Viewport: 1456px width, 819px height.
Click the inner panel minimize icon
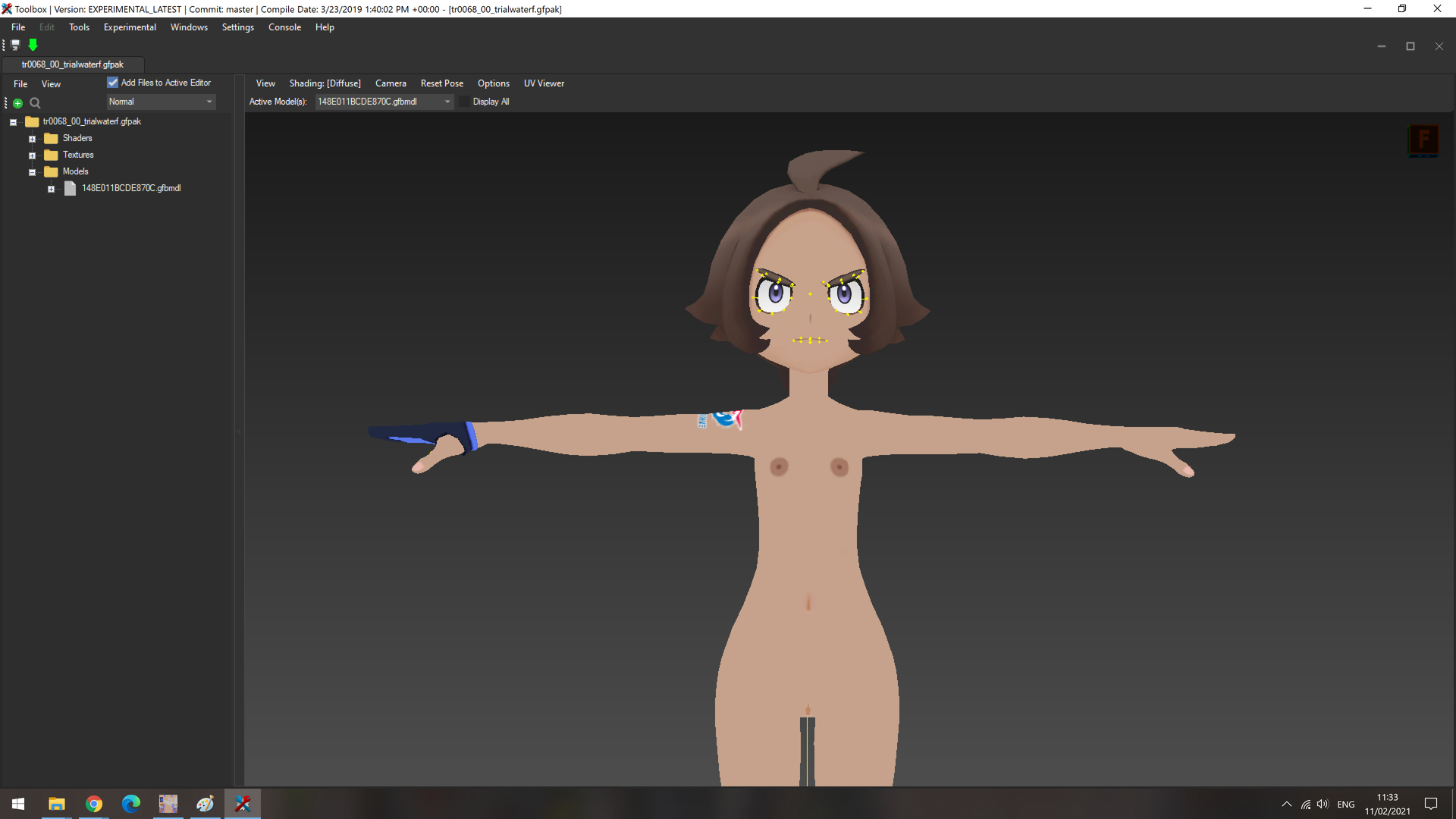point(1382,46)
